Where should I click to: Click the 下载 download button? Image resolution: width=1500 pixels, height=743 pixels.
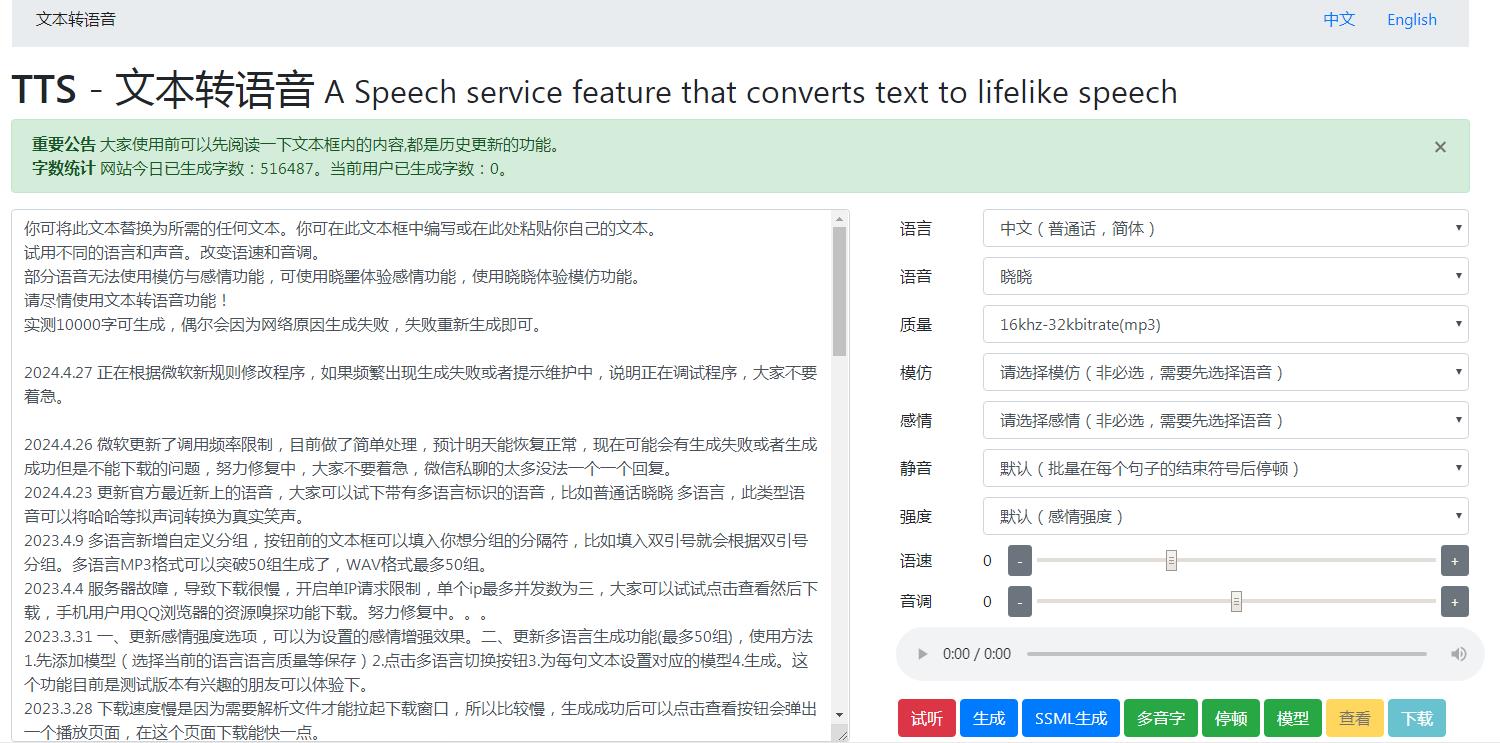(1416, 717)
